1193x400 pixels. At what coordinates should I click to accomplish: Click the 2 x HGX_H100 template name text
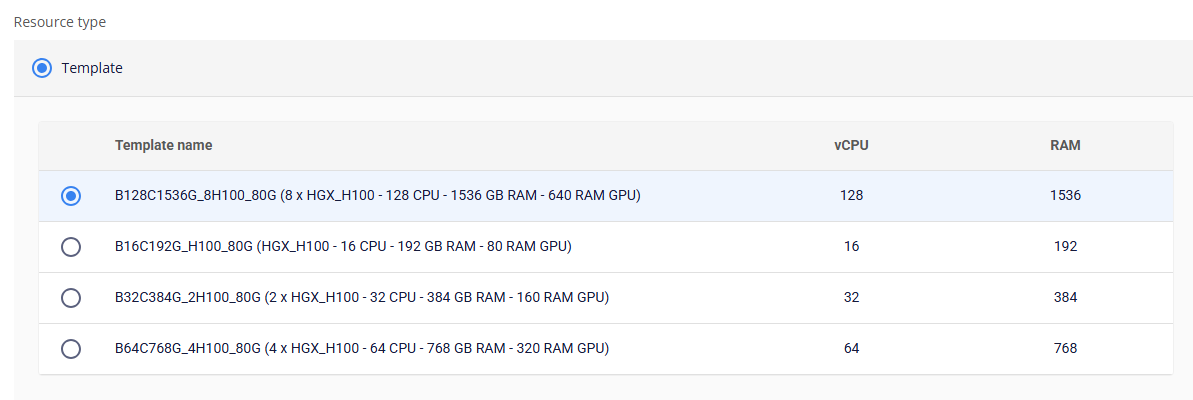point(361,298)
